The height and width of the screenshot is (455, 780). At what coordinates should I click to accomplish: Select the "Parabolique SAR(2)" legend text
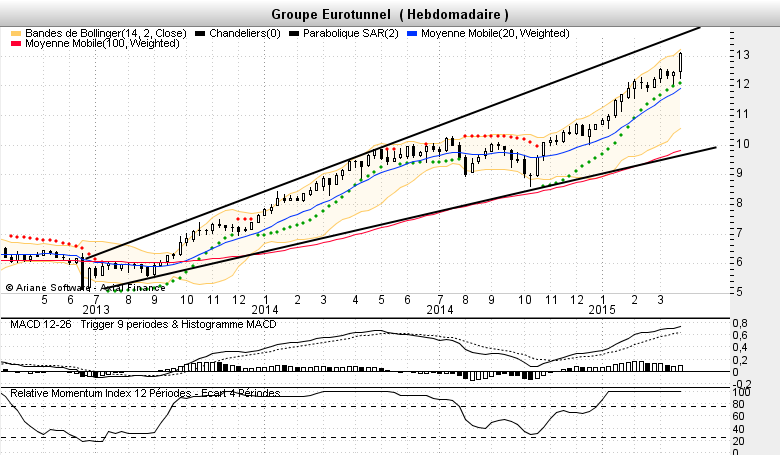click(351, 33)
